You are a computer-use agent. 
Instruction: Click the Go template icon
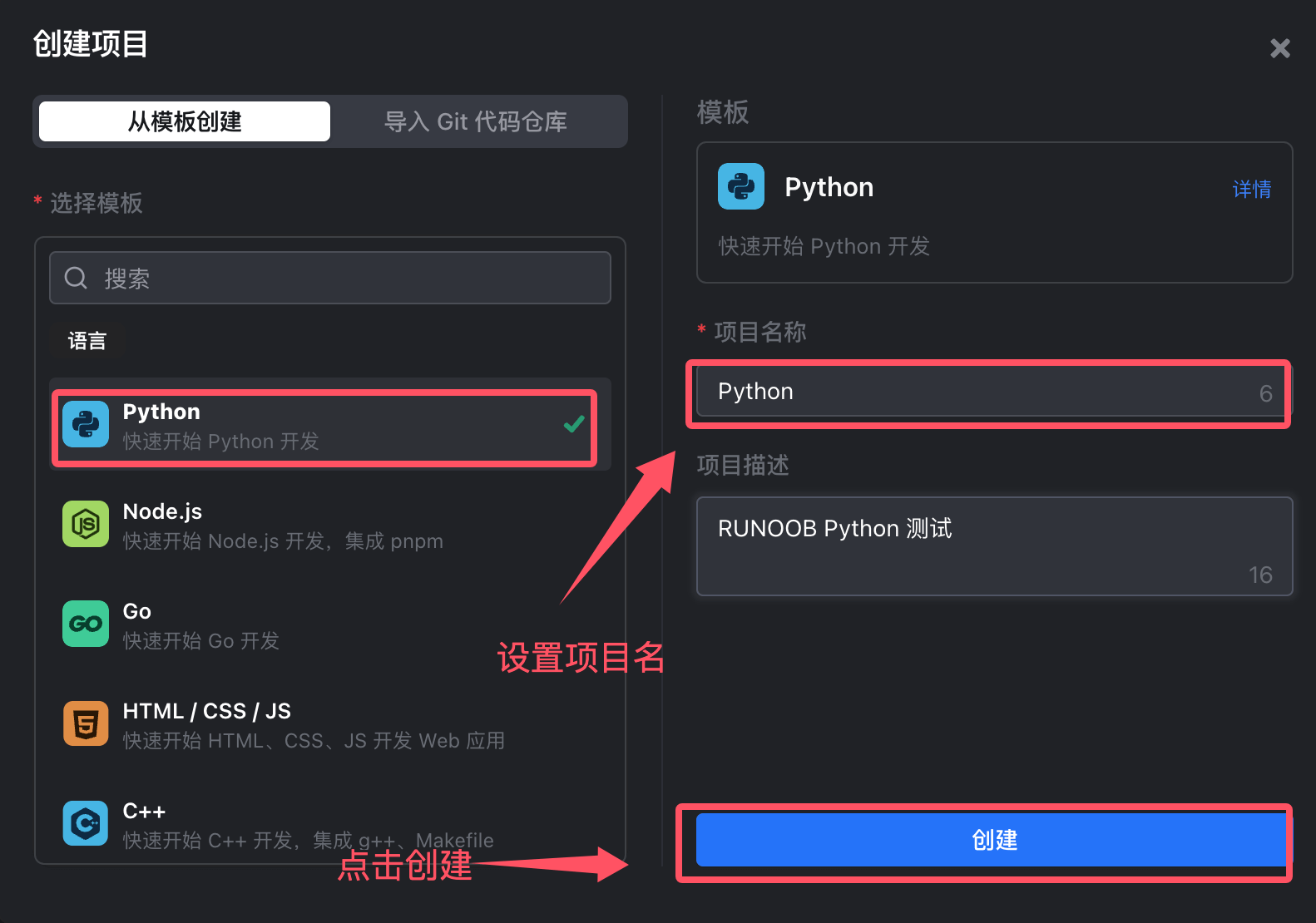[x=86, y=624]
